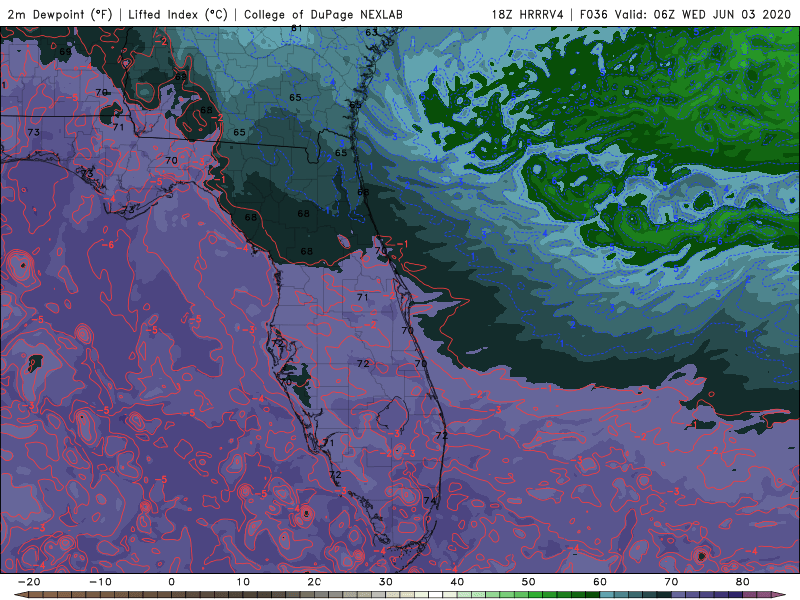Click the right purple arrow end of color bar
This screenshot has height=600, width=800.
click(779, 595)
